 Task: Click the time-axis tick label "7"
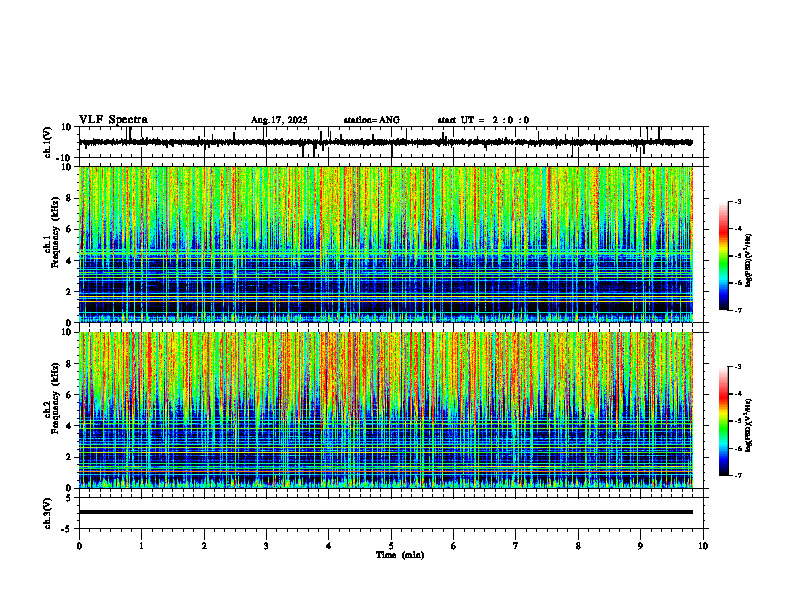click(x=516, y=546)
